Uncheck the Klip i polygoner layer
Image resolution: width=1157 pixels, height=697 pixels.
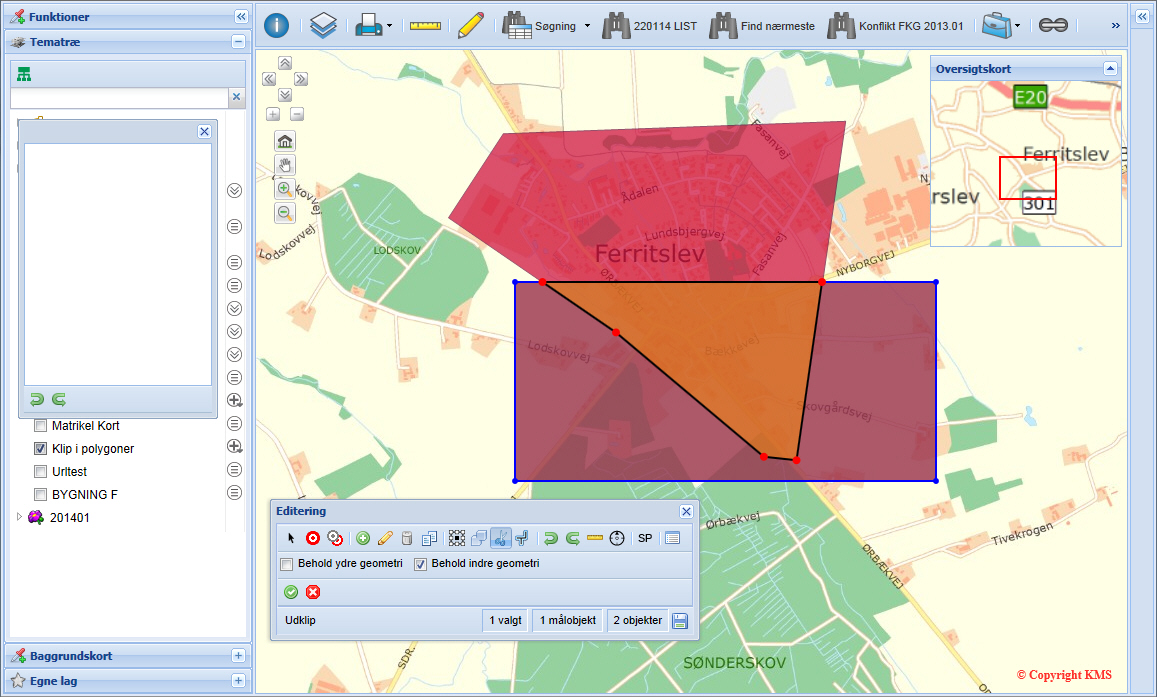41,448
